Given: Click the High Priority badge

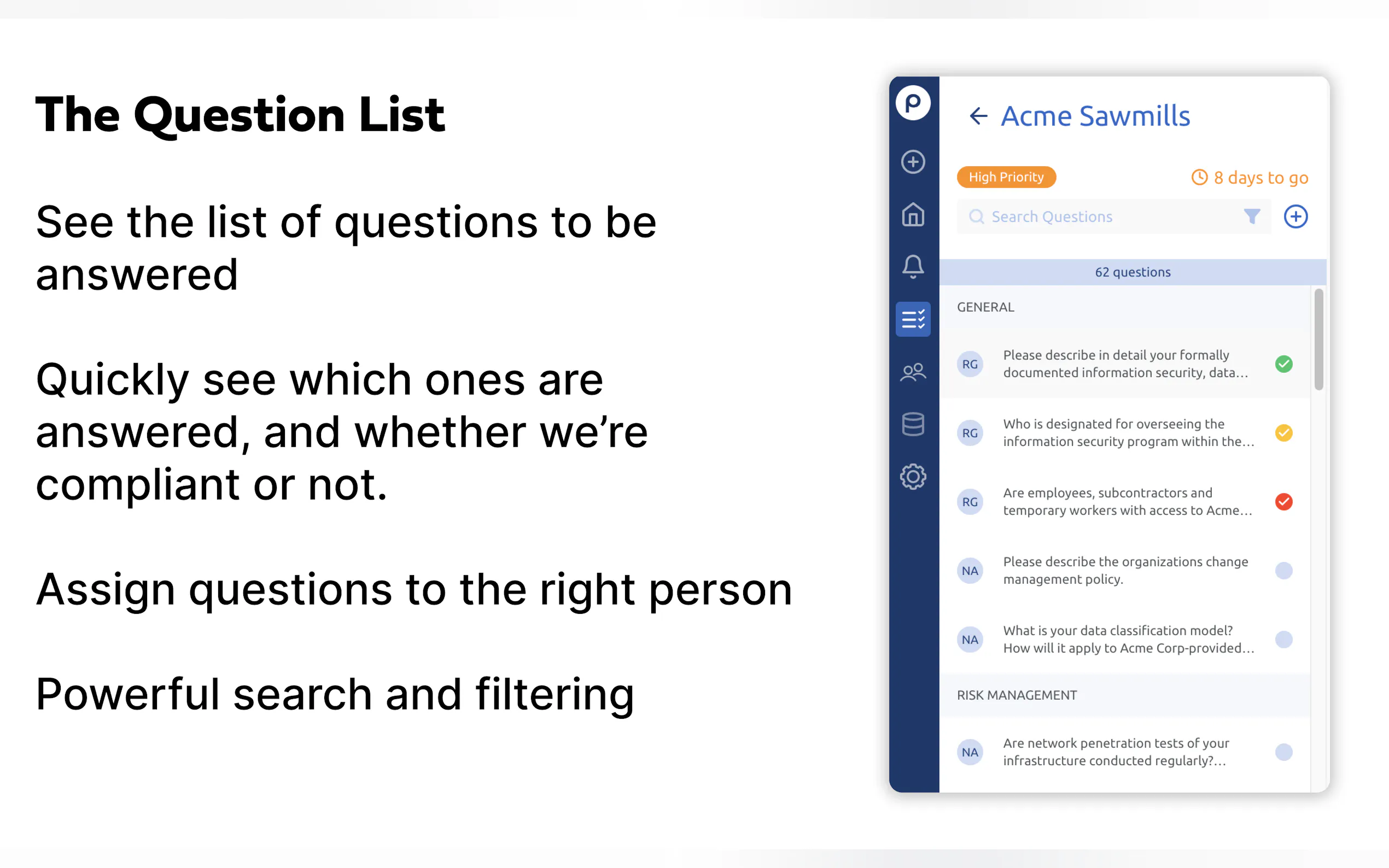Looking at the screenshot, I should pyautogui.click(x=1006, y=177).
